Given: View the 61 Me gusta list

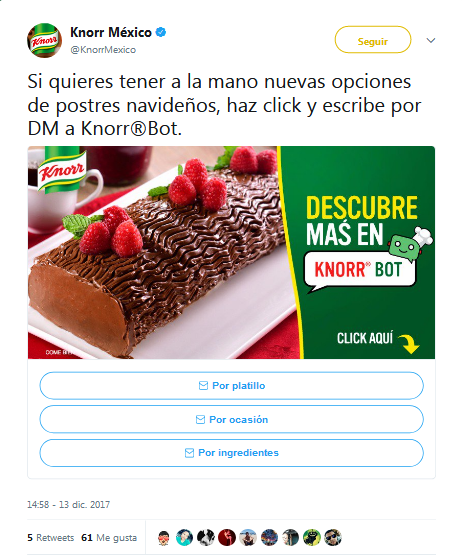Looking at the screenshot, I should (x=109, y=538).
